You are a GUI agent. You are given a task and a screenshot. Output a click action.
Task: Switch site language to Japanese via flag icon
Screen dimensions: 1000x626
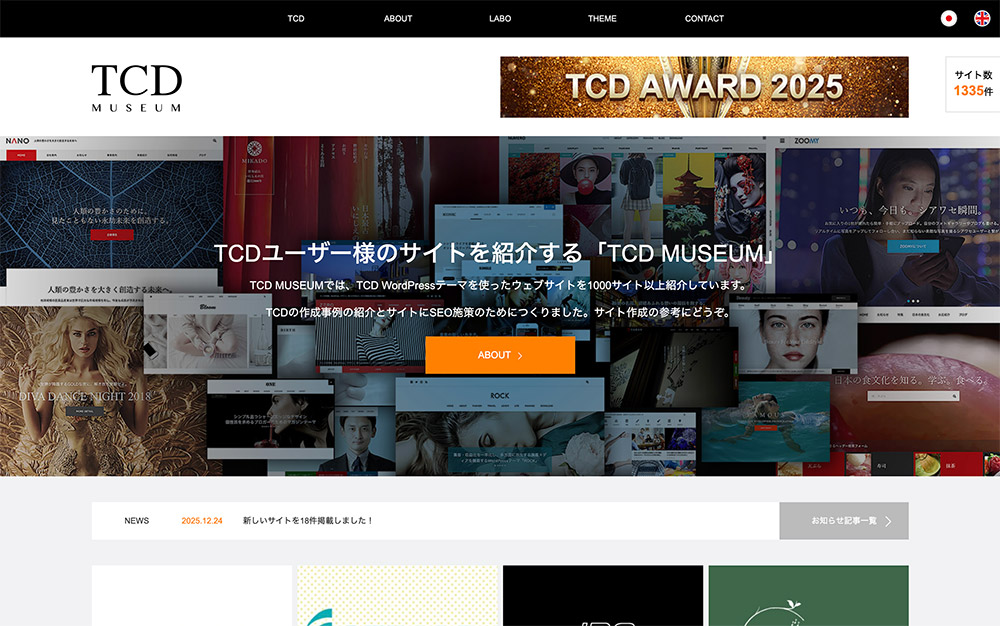tap(948, 18)
